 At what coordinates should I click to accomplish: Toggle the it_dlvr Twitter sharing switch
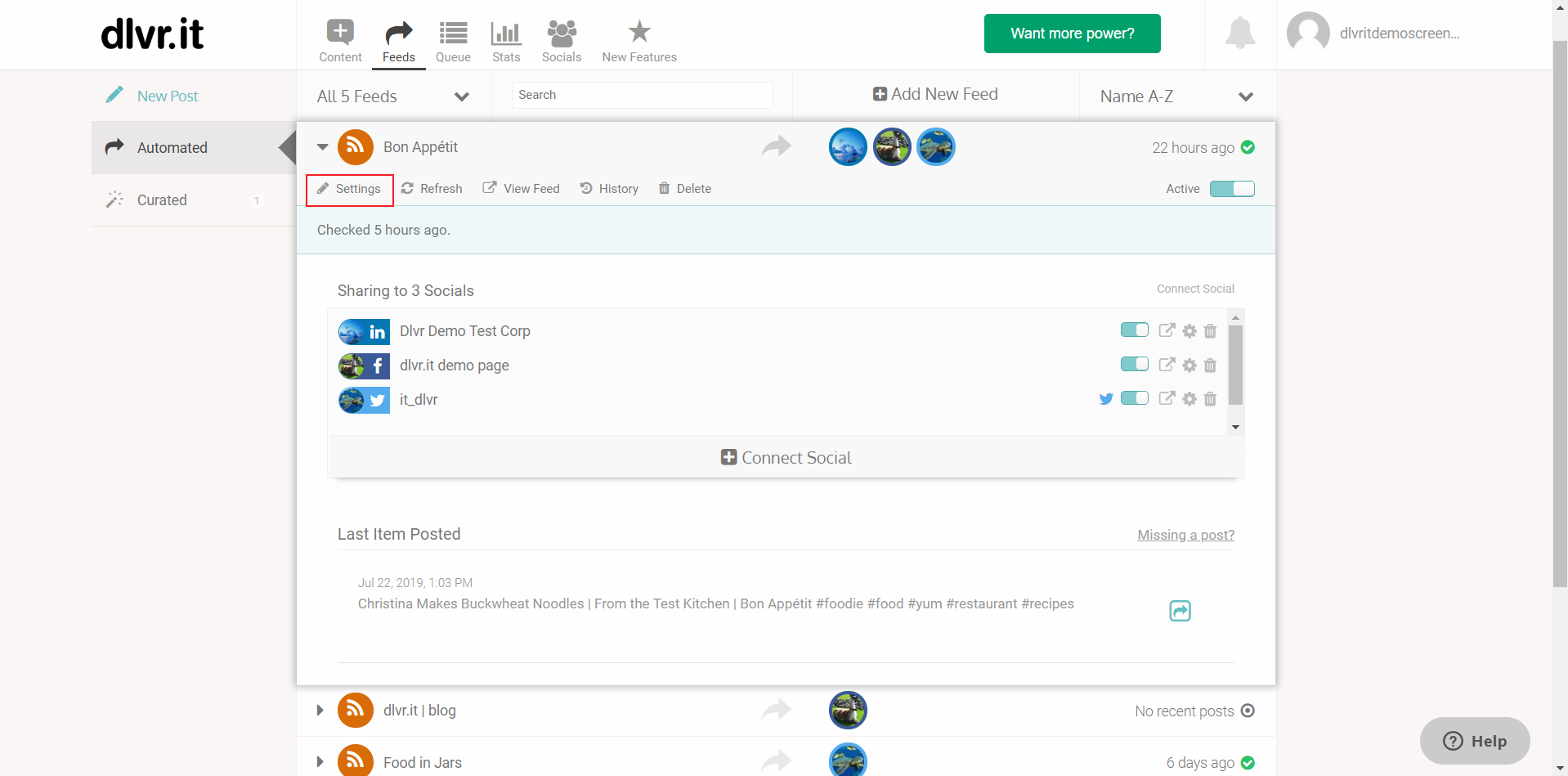point(1135,398)
